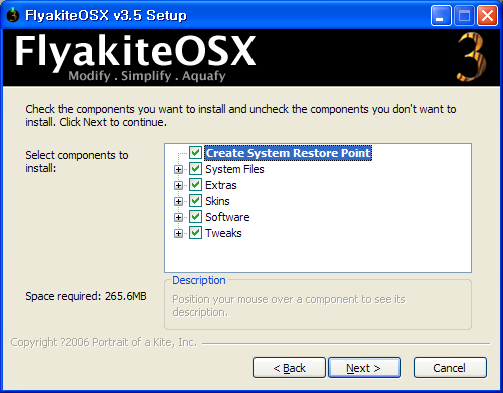Minimize the setup window
This screenshot has width=503, height=393.
[x=441, y=15]
